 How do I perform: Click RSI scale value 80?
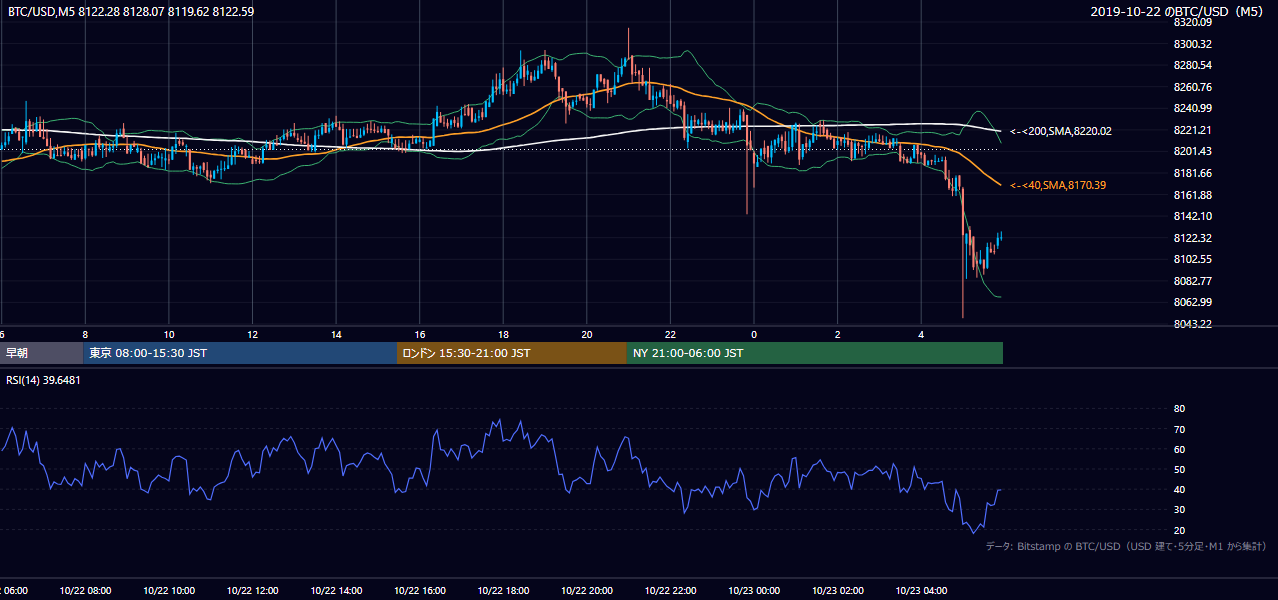(x=1179, y=409)
